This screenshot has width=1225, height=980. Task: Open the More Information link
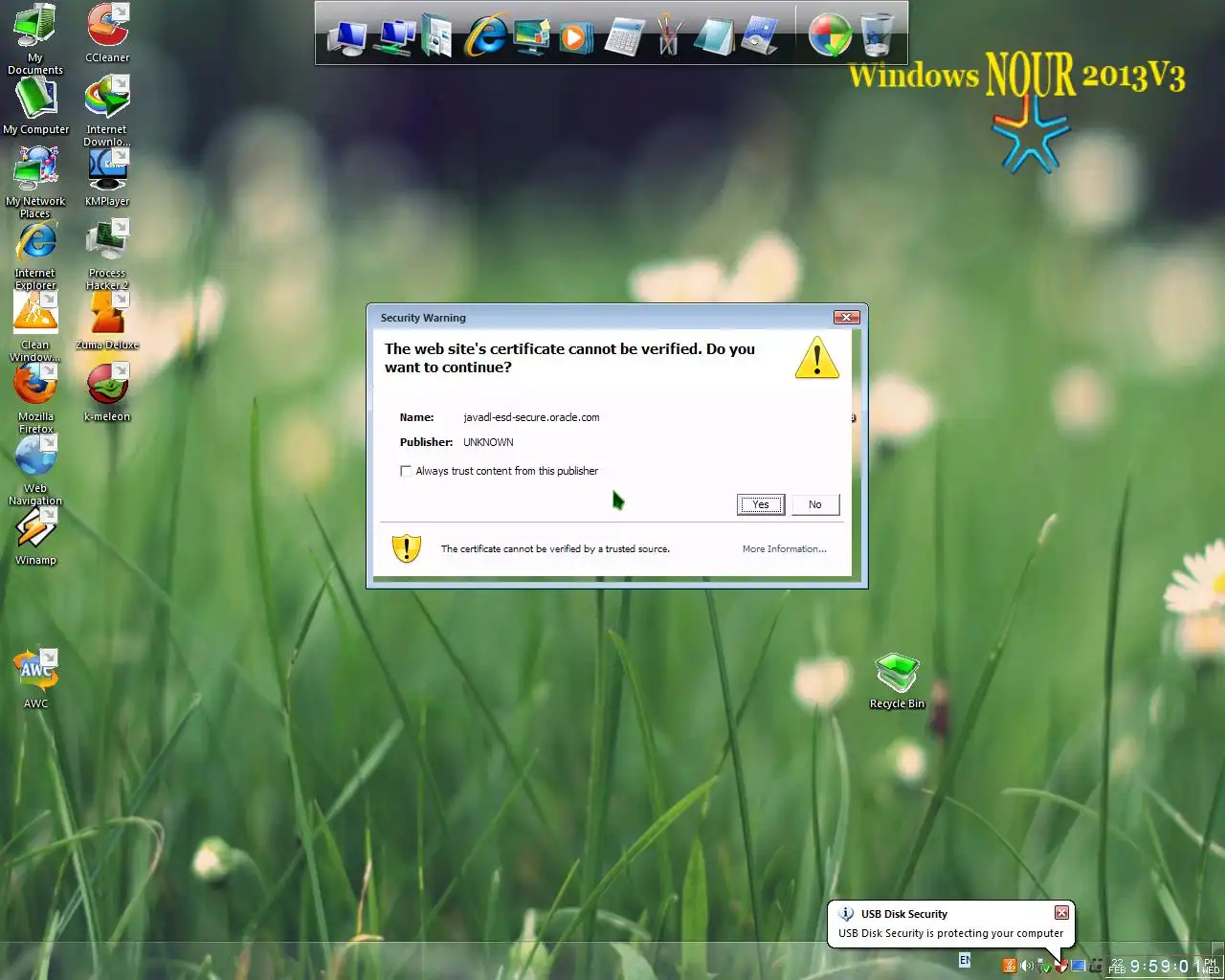point(785,549)
